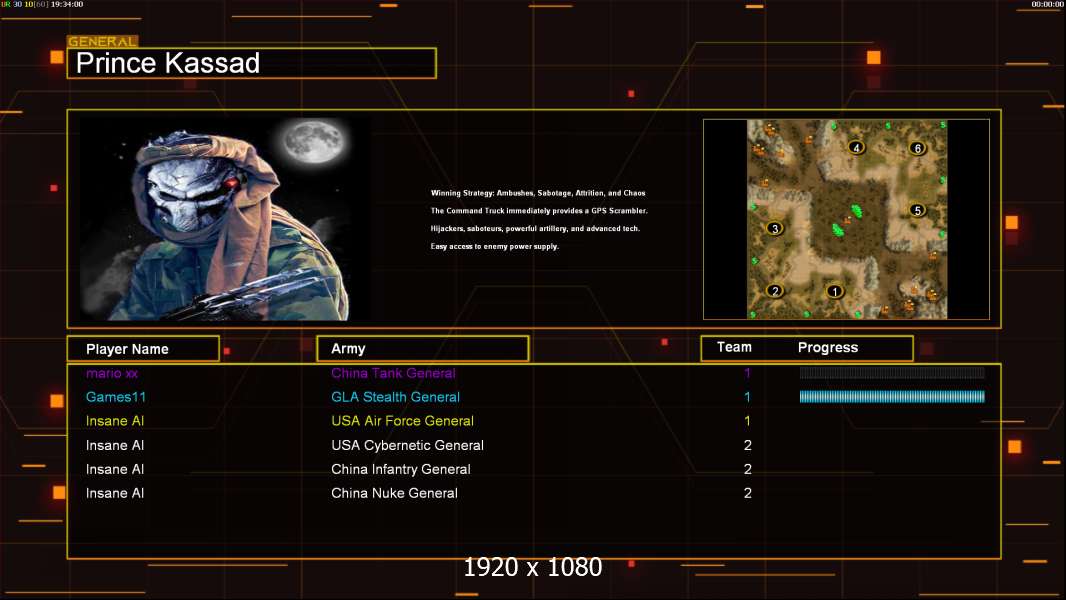Screen dimensions: 1066x600
Task: Click the Team column header
Action: click(734, 347)
